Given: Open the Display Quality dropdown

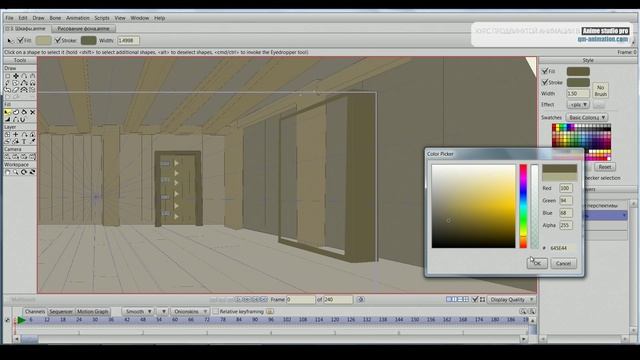Looking at the screenshot, I should pyautogui.click(x=512, y=300).
